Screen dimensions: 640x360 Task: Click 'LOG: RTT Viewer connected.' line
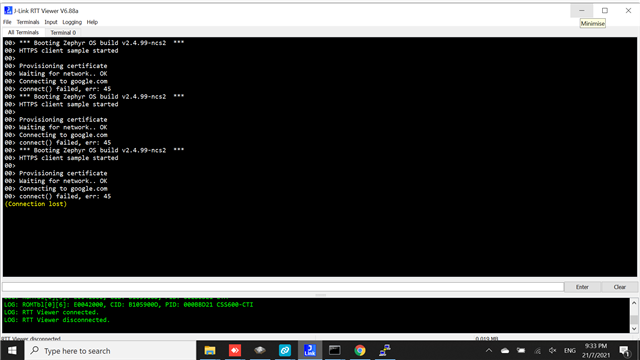tap(51, 312)
